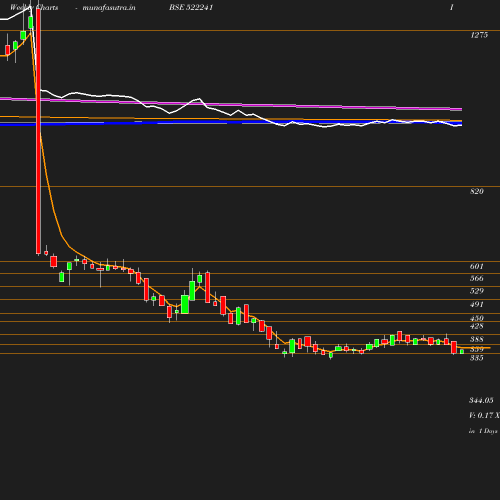Click the 601 price level label
The height and width of the screenshot is (500, 500).
point(477,266)
